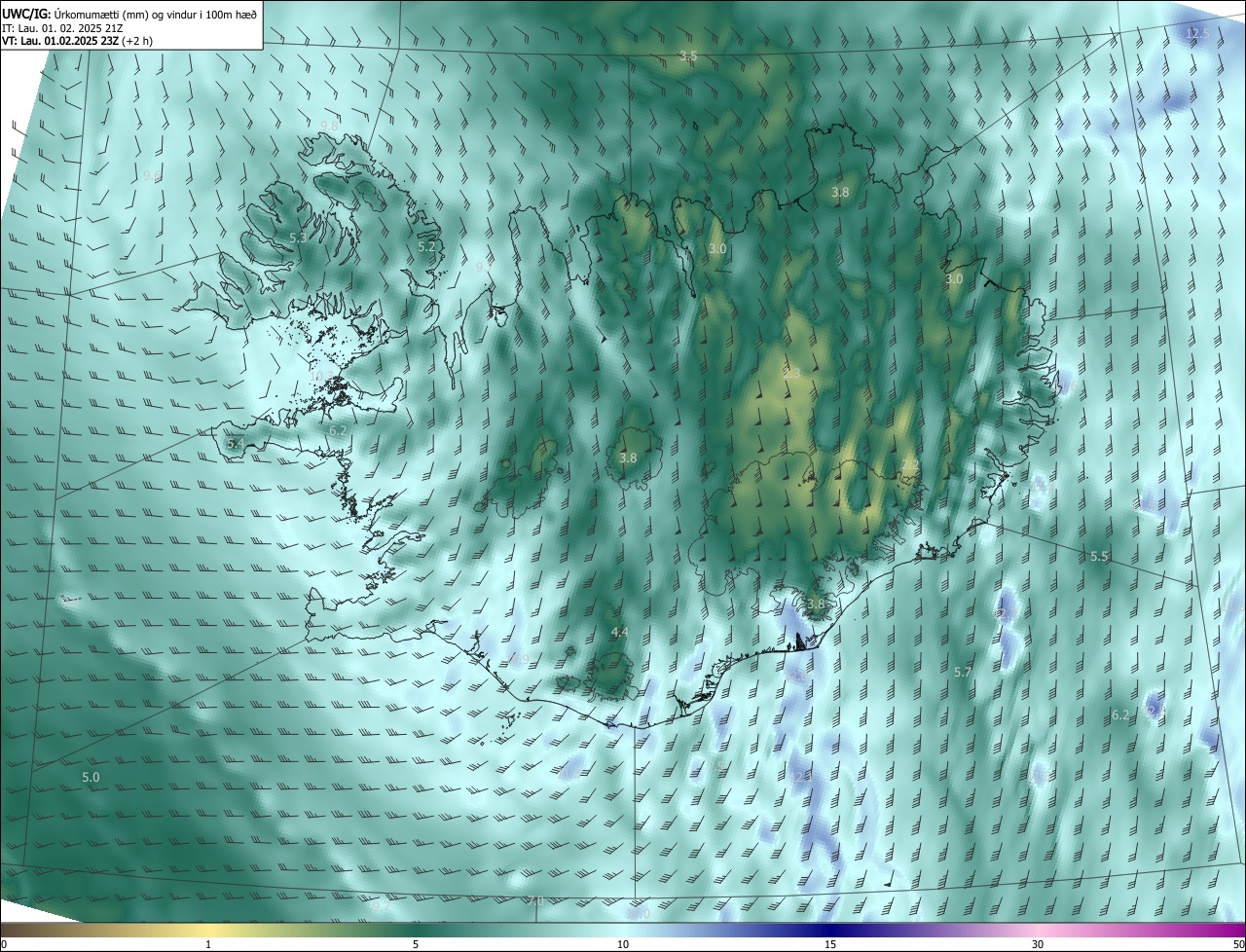The image size is (1246, 952).
Task: Click the 2.2 value label on the map
Action: click(910, 464)
